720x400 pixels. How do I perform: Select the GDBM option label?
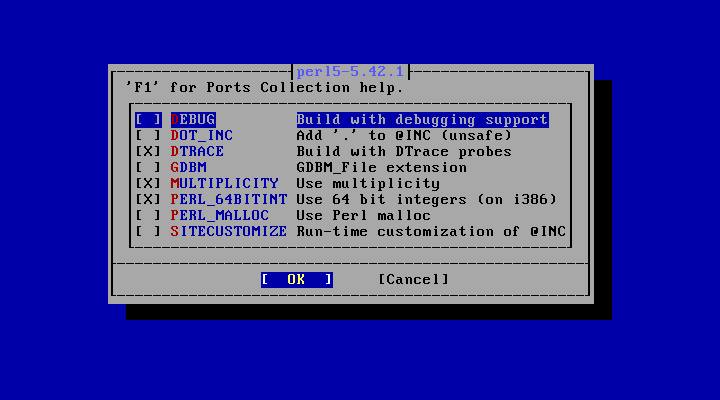tap(189, 168)
